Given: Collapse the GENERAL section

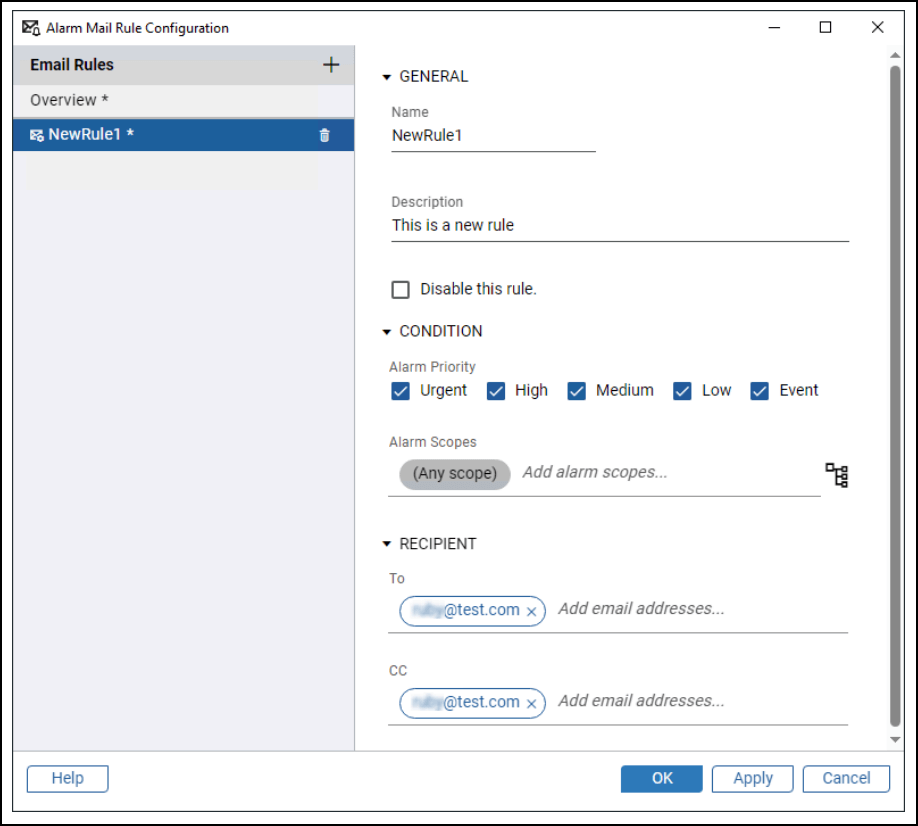Looking at the screenshot, I should pyautogui.click(x=387, y=77).
